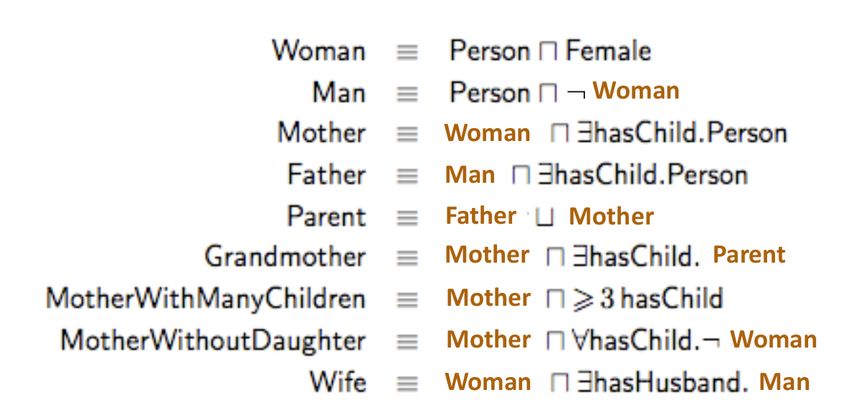Select the word Female in Woman definition

click(608, 51)
